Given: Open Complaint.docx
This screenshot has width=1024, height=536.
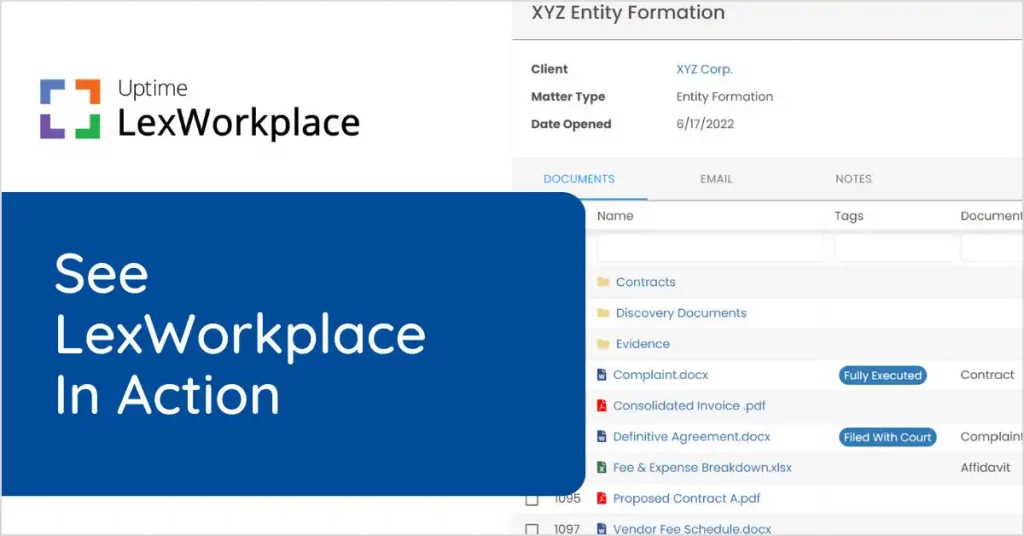Looking at the screenshot, I should coord(660,375).
